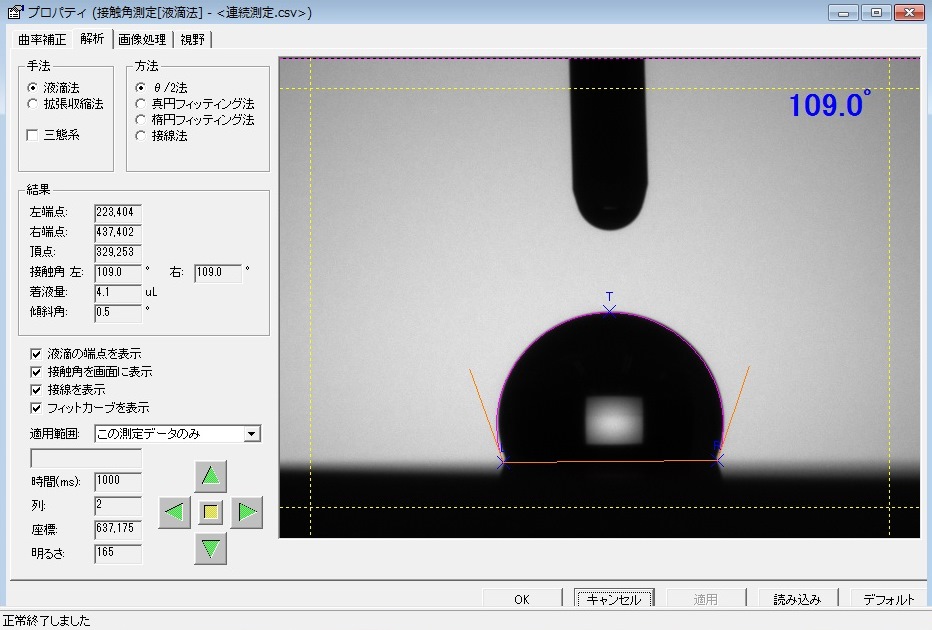This screenshot has width=932, height=630.
Task: Enable the 三態系 checkbox
Action: pyautogui.click(x=33, y=135)
